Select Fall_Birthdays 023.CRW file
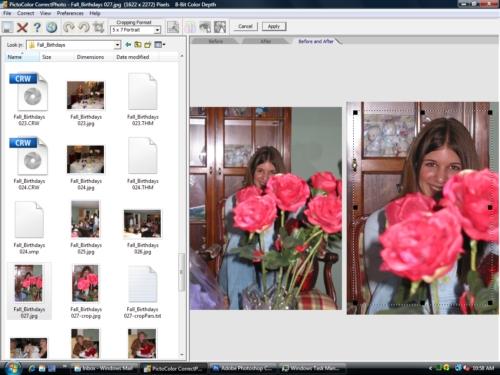Viewport: 500px width, 375px height. click(29, 99)
